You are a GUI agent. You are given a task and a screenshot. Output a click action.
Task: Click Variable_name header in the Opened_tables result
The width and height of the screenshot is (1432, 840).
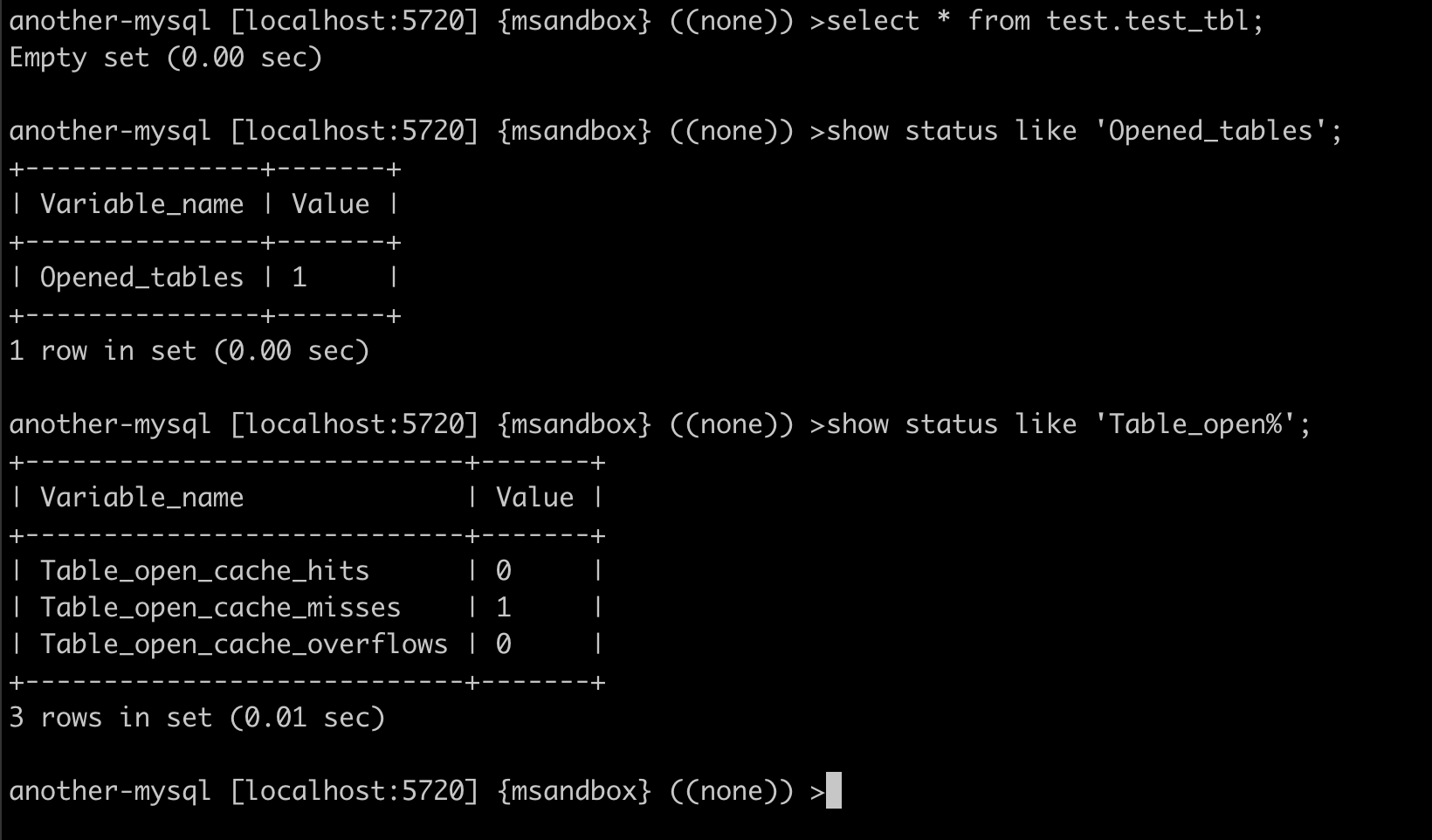[x=141, y=204]
